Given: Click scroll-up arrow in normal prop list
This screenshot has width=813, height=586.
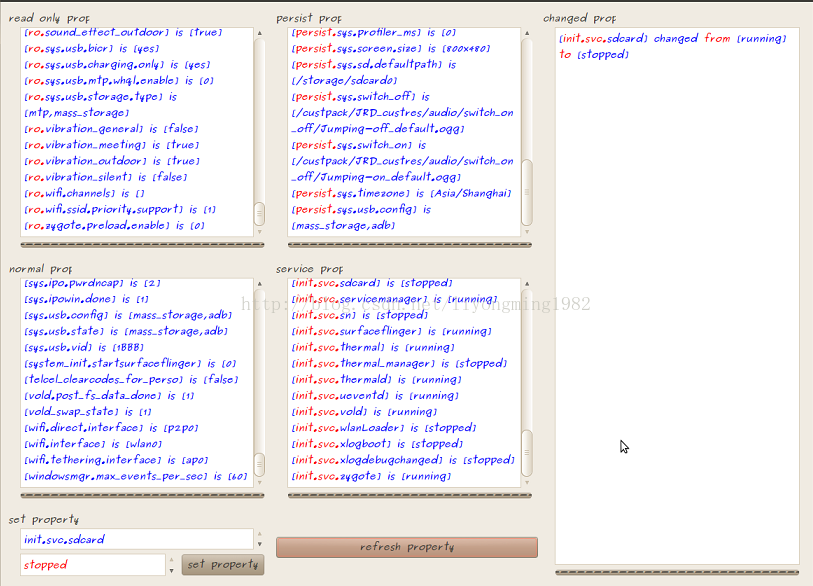Looking at the screenshot, I should [260, 284].
